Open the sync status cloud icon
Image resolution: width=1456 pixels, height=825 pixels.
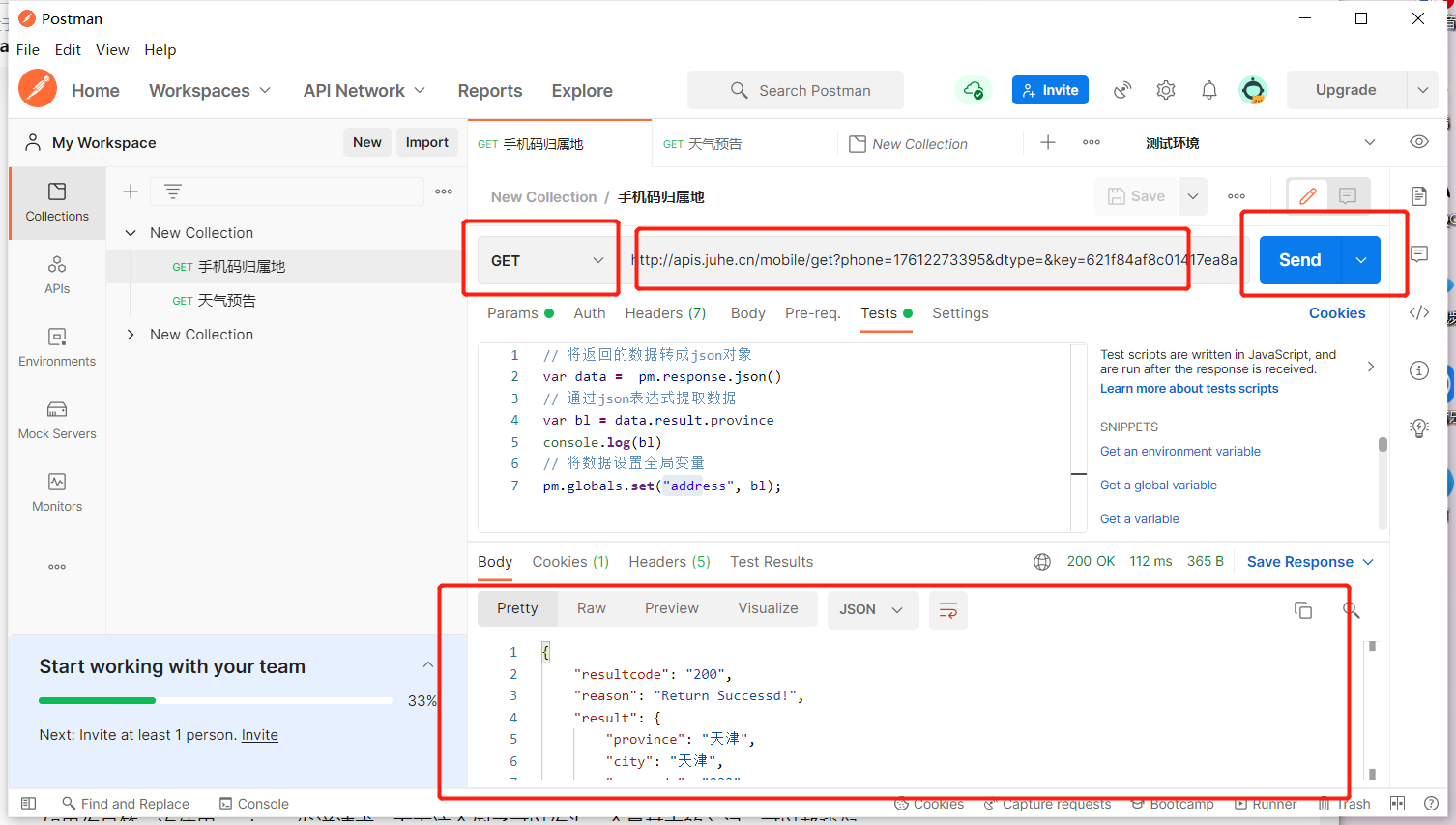tap(974, 90)
